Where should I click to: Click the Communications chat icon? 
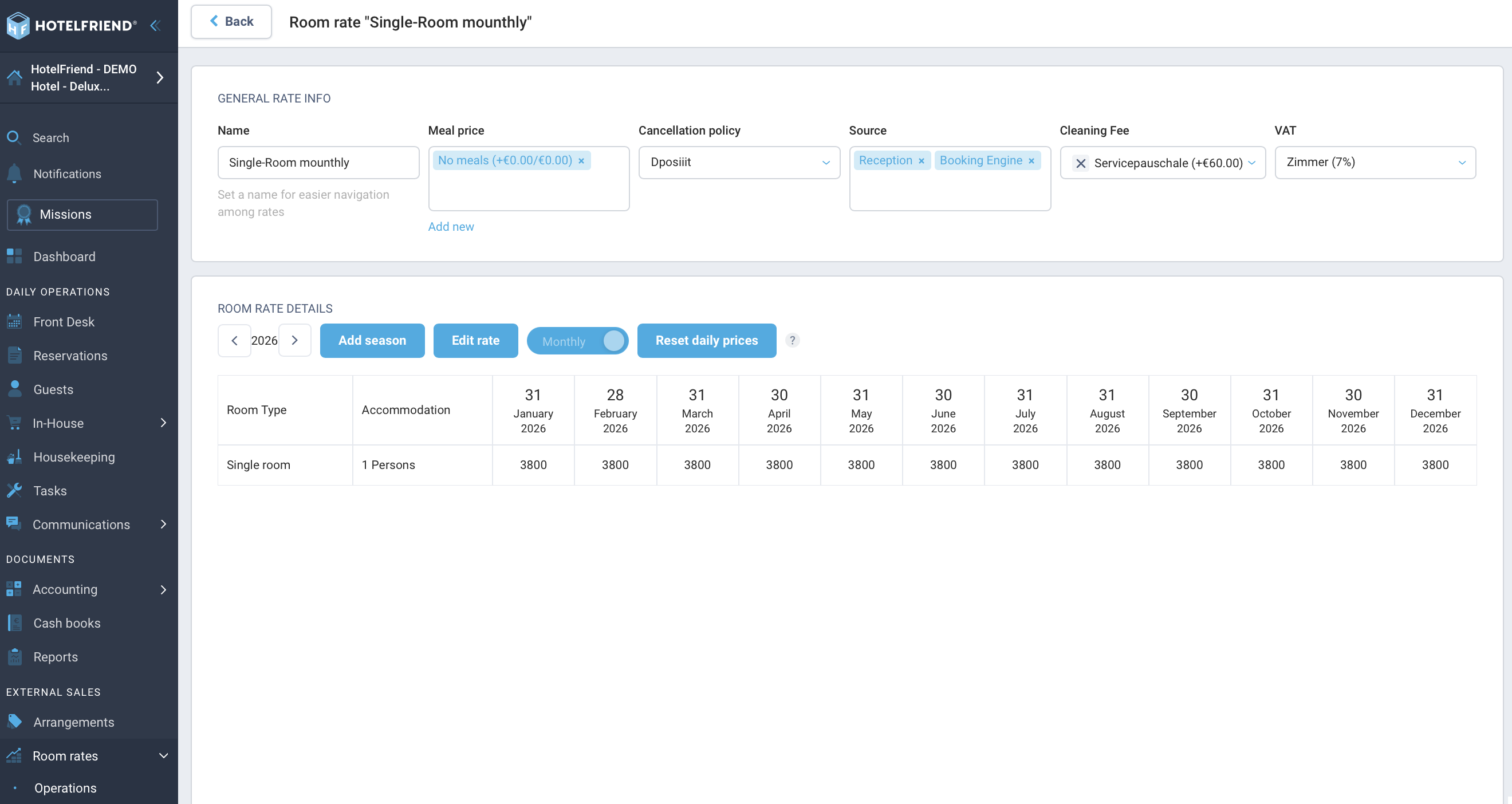[x=14, y=524]
